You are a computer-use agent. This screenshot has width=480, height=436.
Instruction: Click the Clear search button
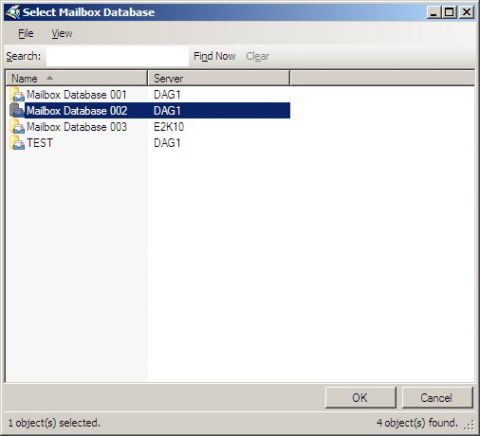point(258,56)
